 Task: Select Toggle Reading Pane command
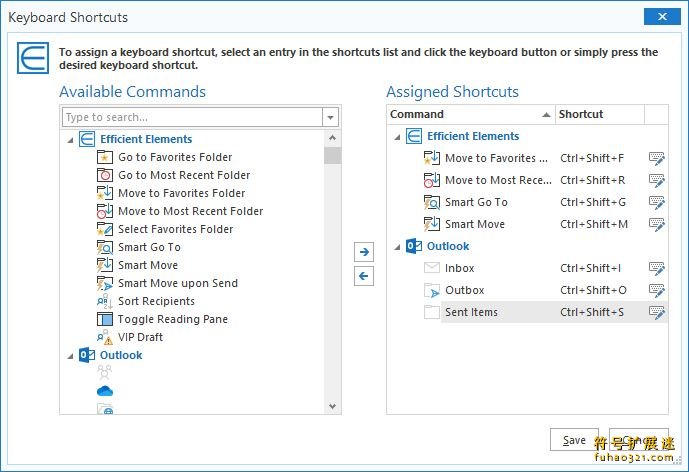click(173, 319)
